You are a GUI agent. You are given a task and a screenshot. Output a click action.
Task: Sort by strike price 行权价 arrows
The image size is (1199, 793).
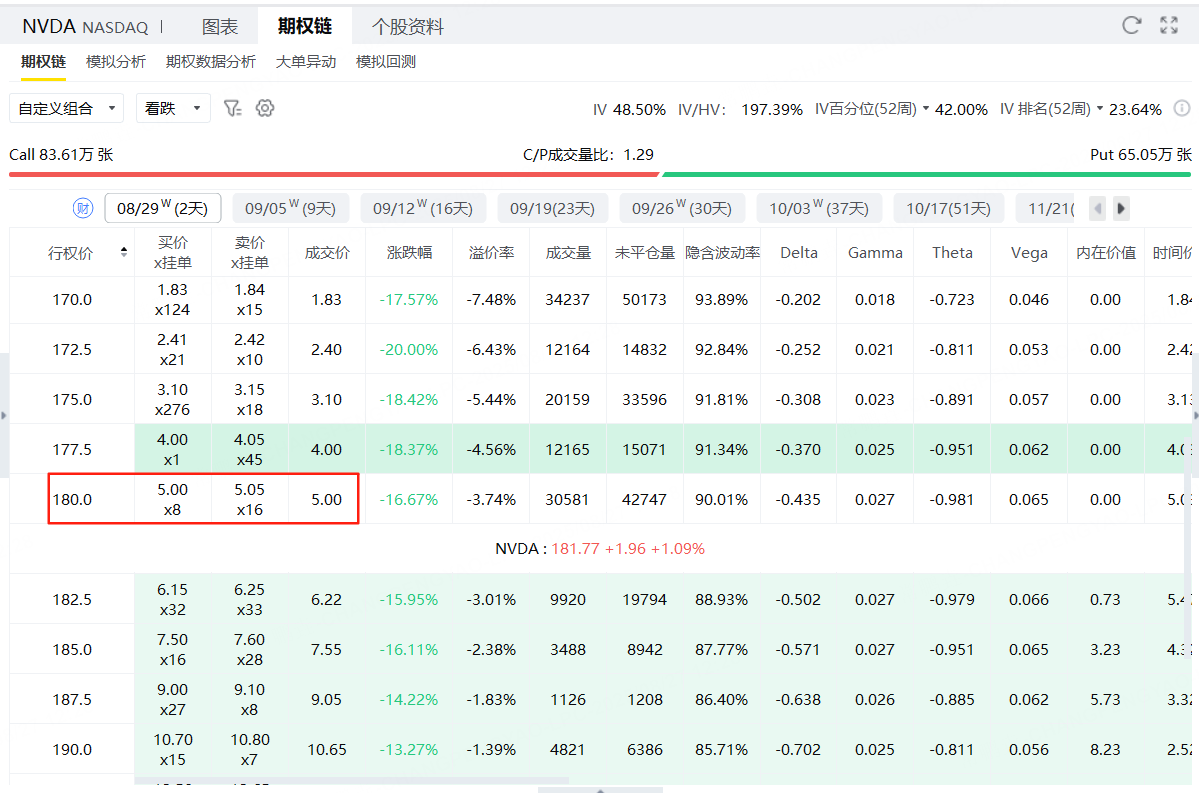coord(124,252)
